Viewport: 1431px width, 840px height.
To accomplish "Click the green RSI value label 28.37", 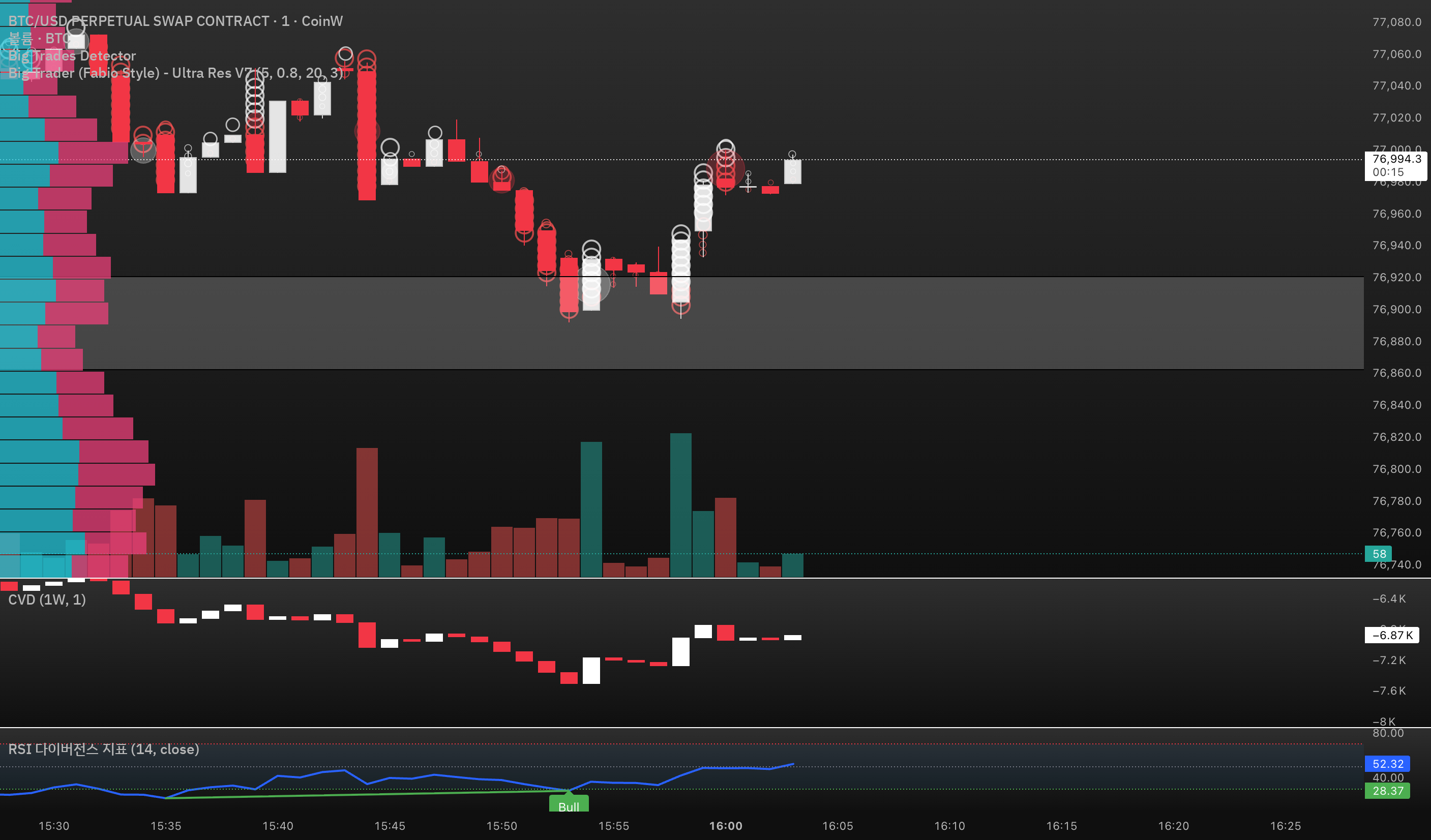I will [x=1387, y=791].
